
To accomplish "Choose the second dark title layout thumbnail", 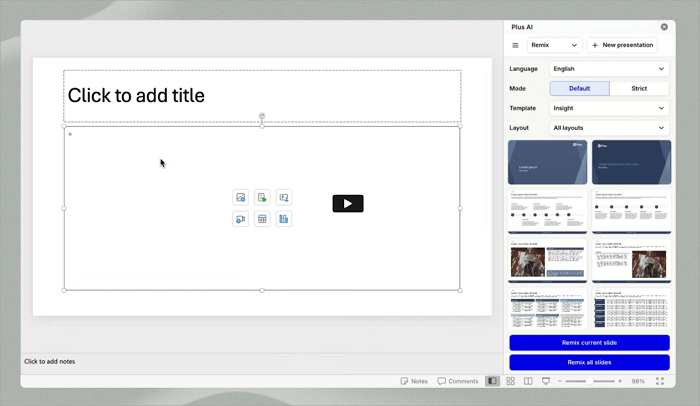I will click(631, 162).
